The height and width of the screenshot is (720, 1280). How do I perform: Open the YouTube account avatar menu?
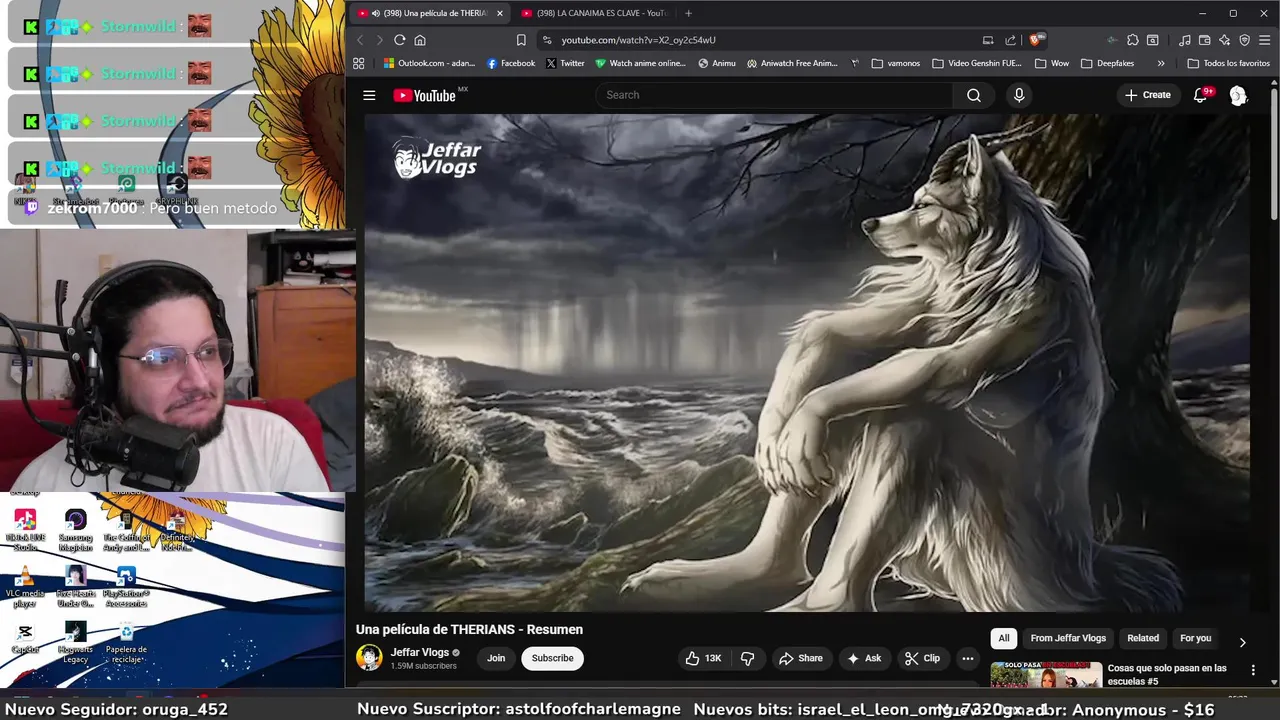coord(1238,95)
